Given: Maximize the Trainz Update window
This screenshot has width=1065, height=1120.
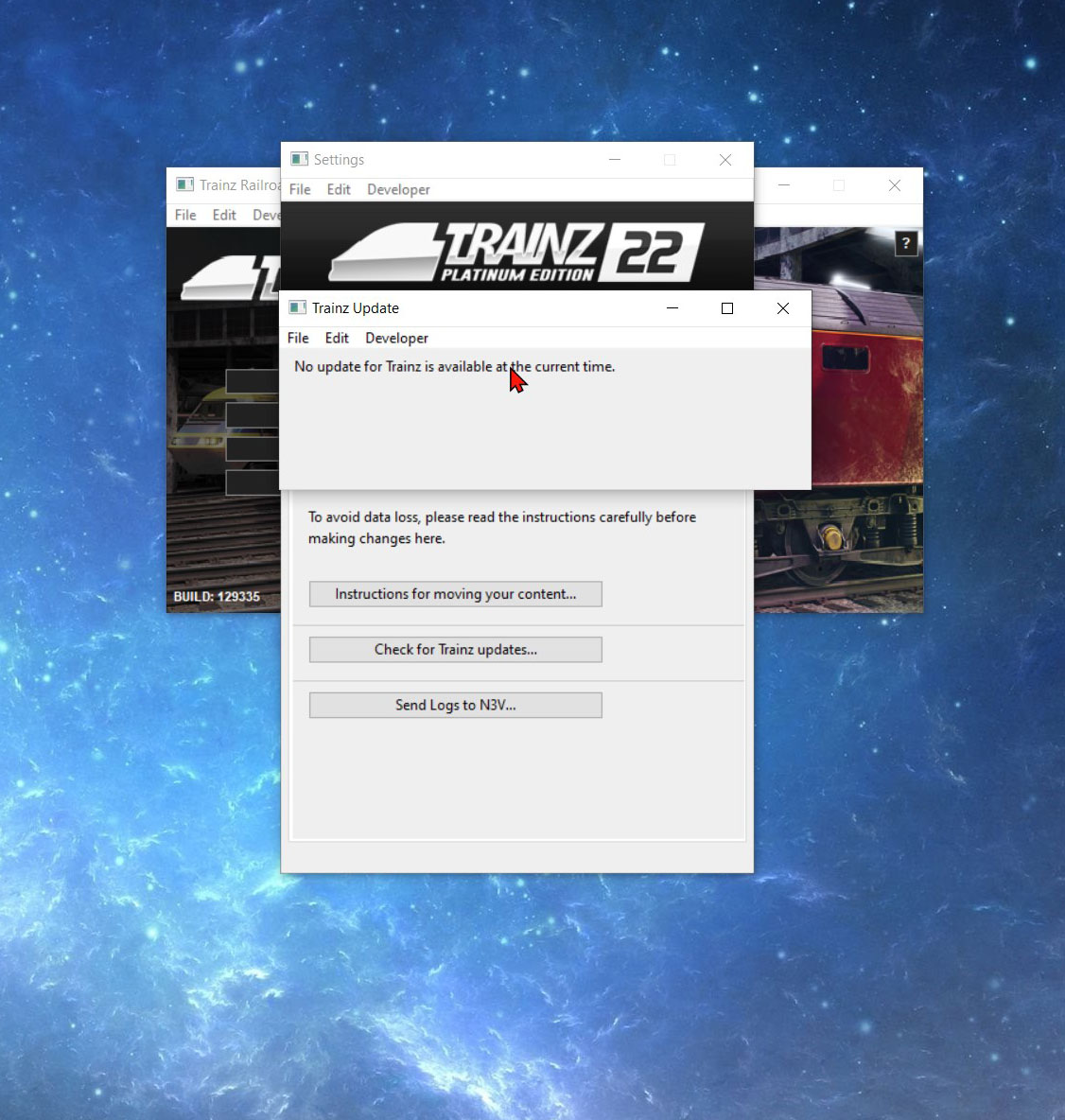Looking at the screenshot, I should pyautogui.click(x=726, y=308).
